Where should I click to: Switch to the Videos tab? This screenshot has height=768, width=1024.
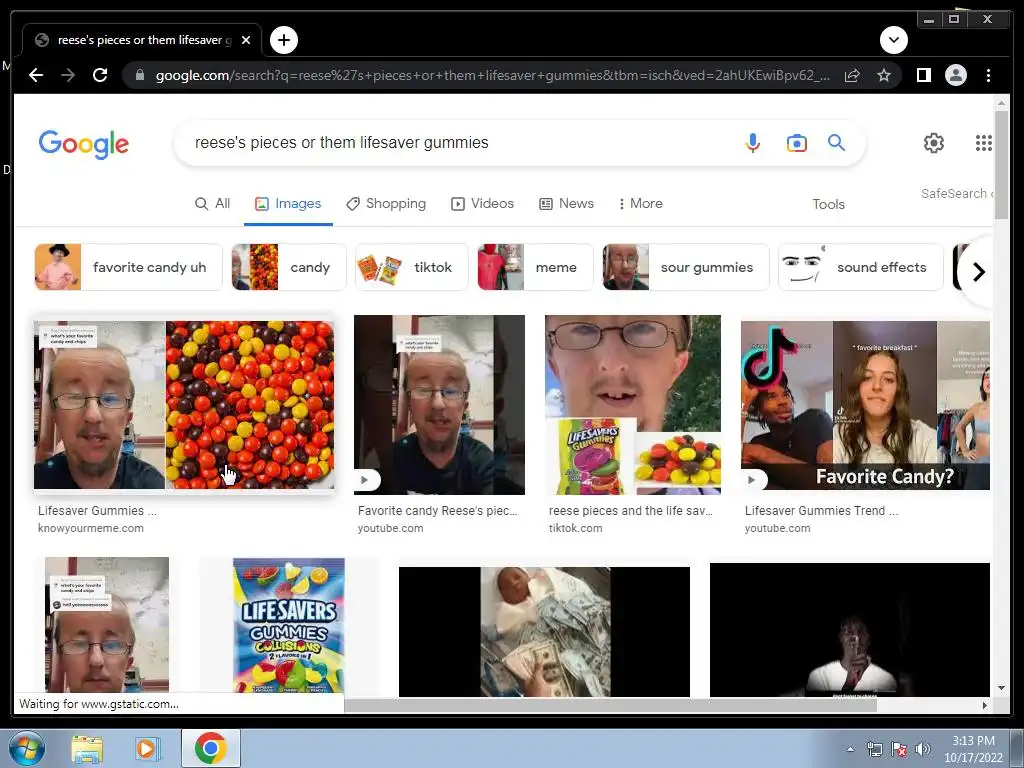pyautogui.click(x=483, y=204)
